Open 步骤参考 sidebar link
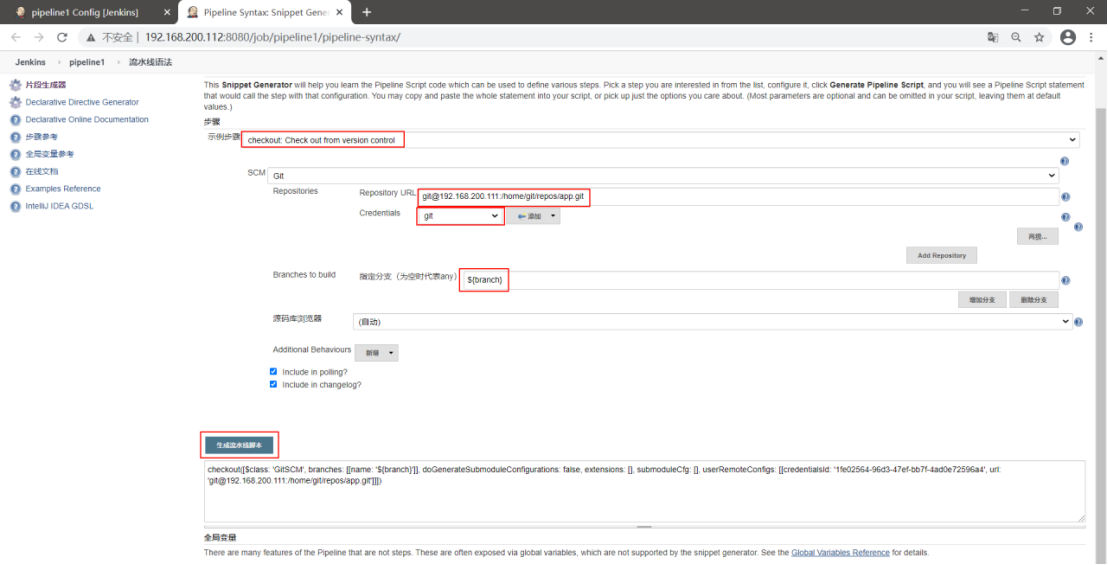Image resolution: width=1108 pixels, height=565 pixels. [42, 137]
